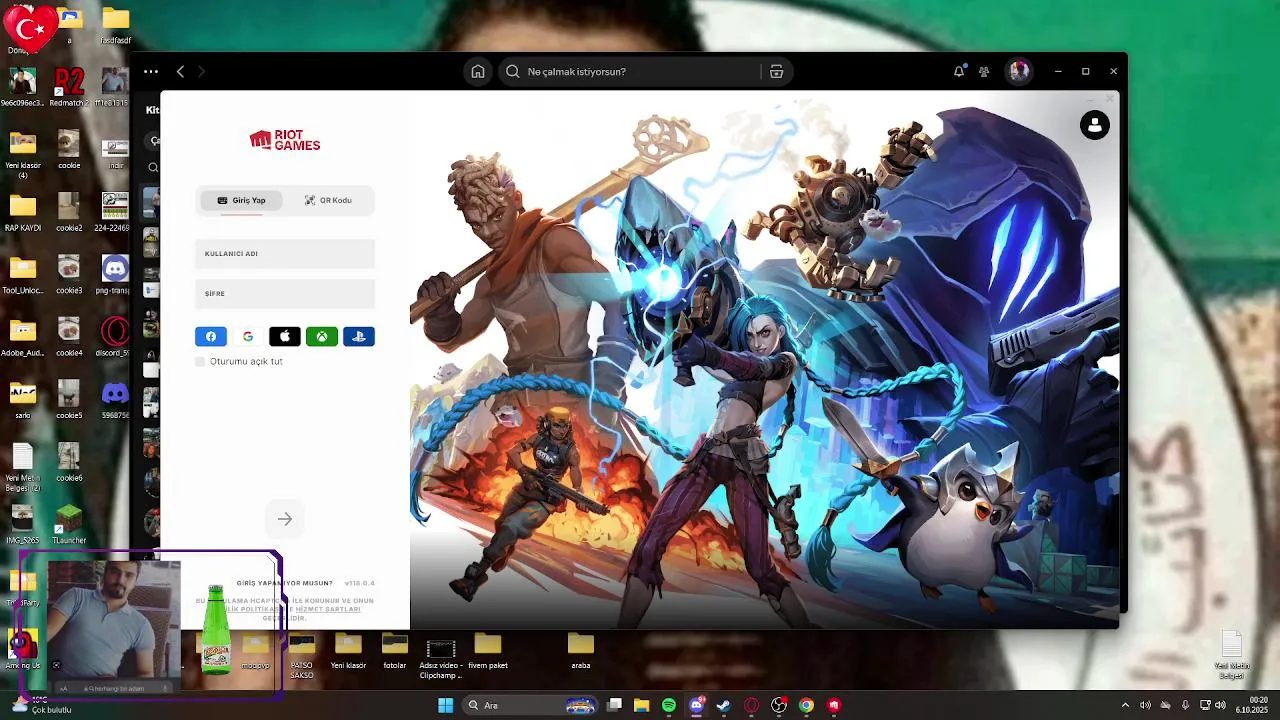Sign in with Google icon
The image size is (1280, 720).
(248, 337)
